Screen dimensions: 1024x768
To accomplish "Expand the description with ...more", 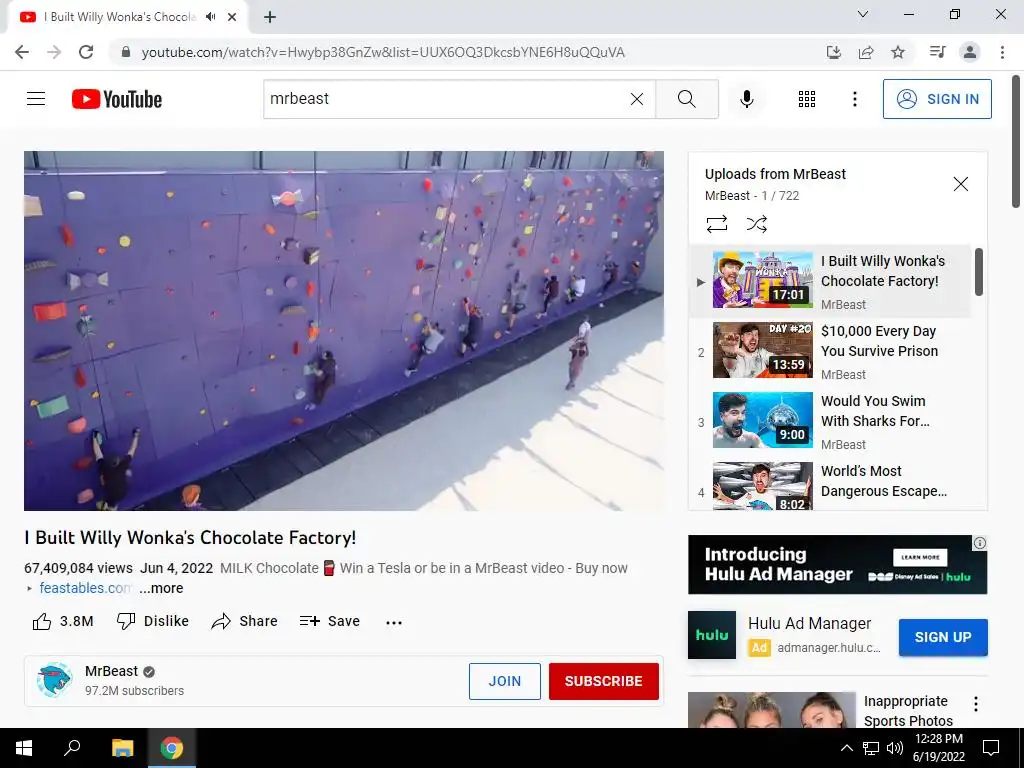I will point(161,588).
